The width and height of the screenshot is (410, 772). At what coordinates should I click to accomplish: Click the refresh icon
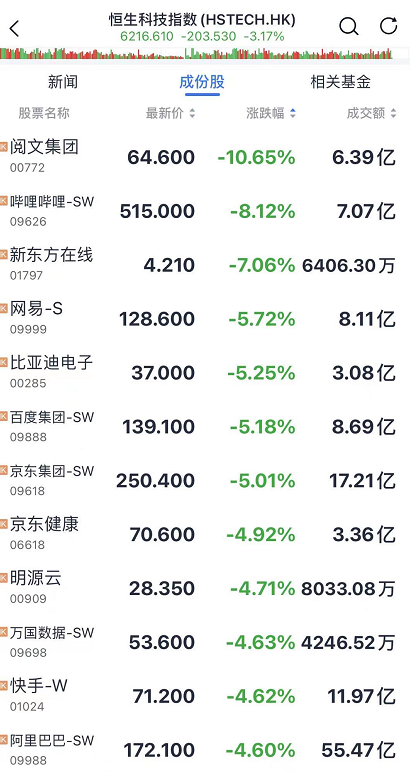coord(389,25)
